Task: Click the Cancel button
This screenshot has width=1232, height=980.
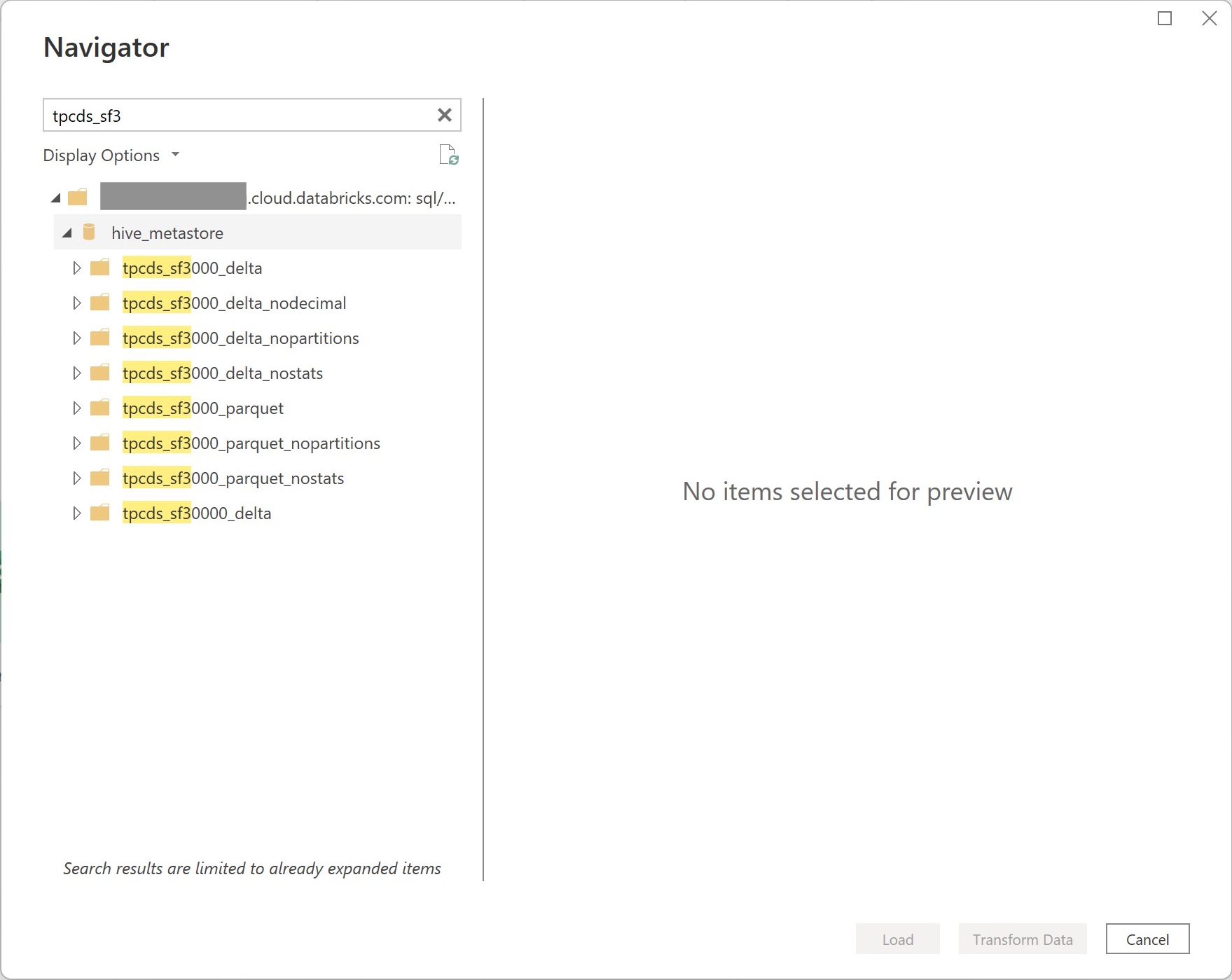Action: coord(1146,939)
